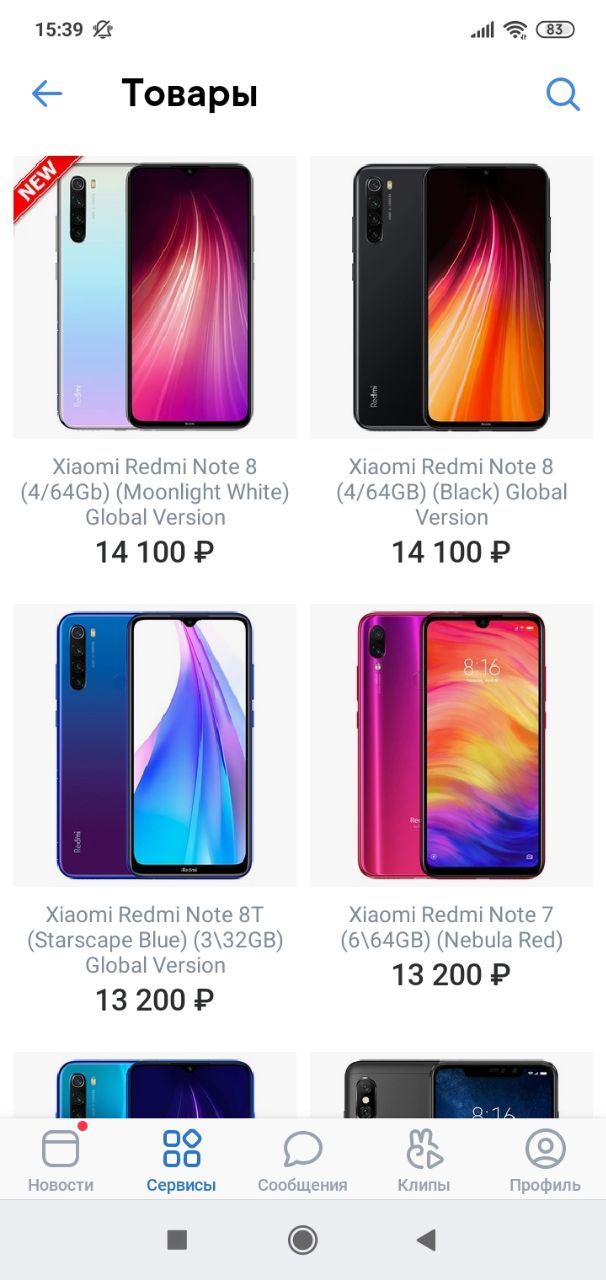Open black Redmi Note 8 photo
Viewport: 606px width, 1280px height.
(451, 297)
